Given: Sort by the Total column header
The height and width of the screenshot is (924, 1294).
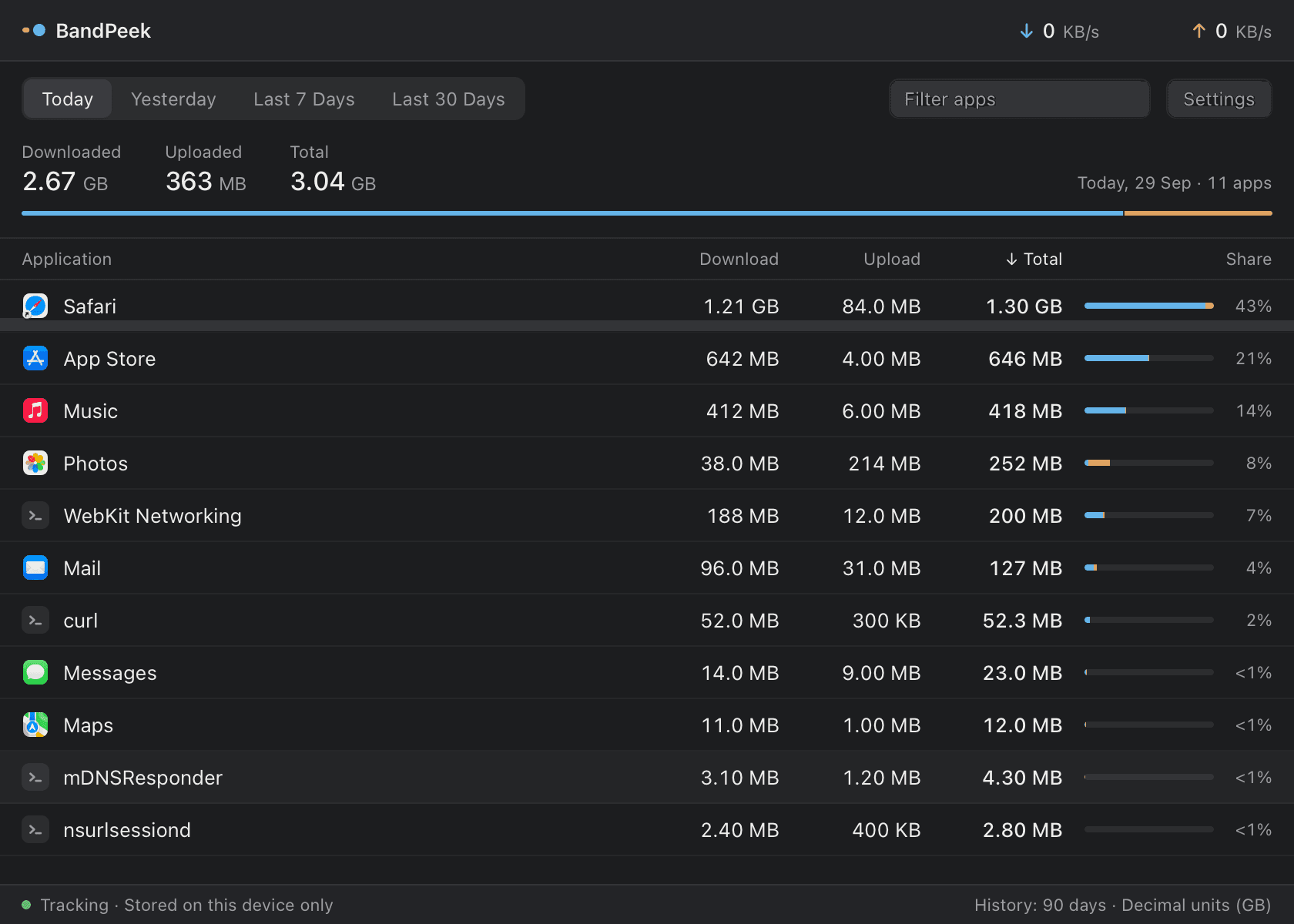Looking at the screenshot, I should pos(1034,259).
